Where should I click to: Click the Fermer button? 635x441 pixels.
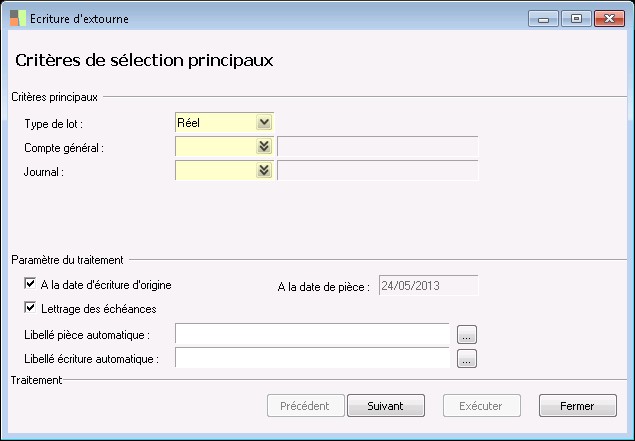pyautogui.click(x=577, y=406)
